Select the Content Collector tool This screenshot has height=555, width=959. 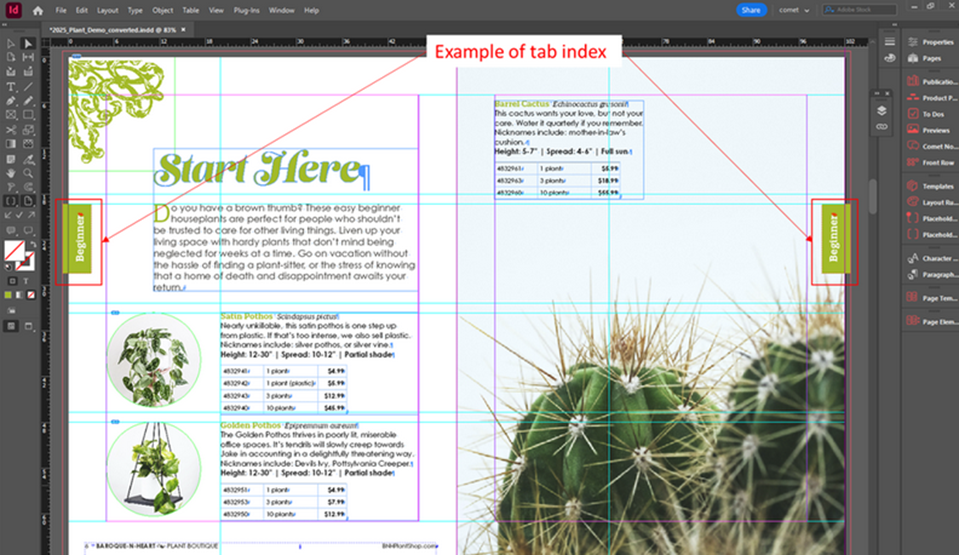(11, 72)
